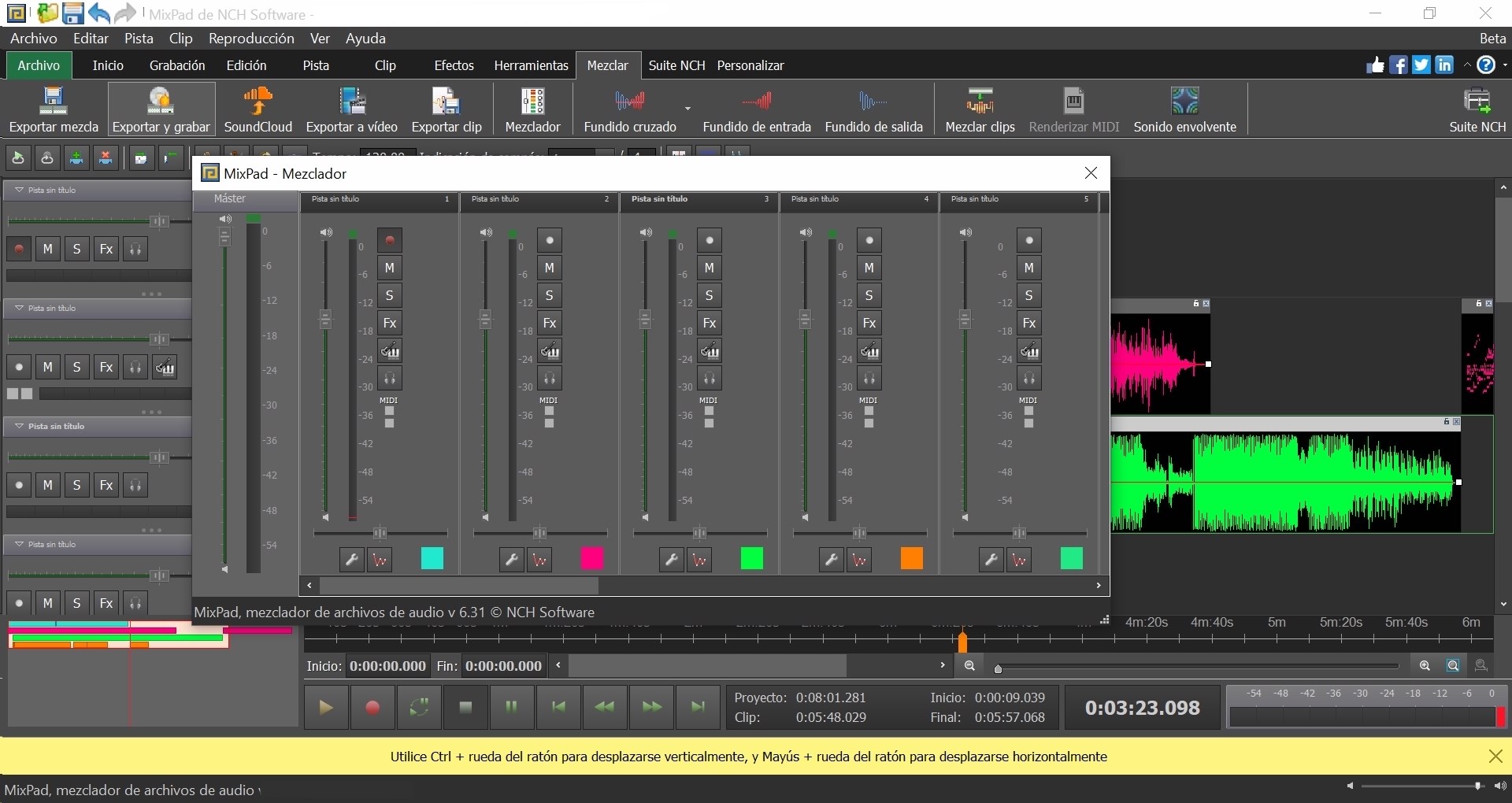Screen dimensions: 1512x803
Task: Open the Reproducción menu
Action: point(252,39)
